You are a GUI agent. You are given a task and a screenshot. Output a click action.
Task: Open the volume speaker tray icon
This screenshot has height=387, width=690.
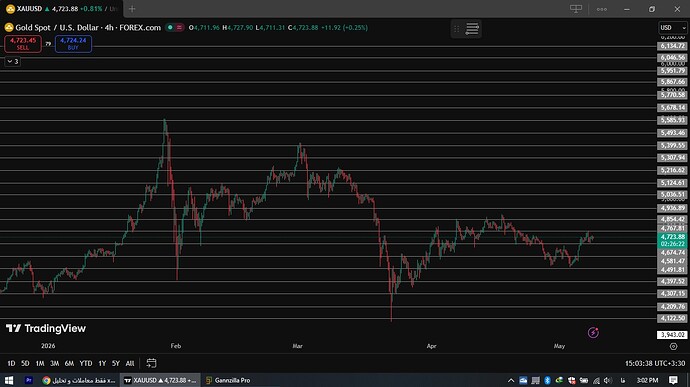(608, 380)
